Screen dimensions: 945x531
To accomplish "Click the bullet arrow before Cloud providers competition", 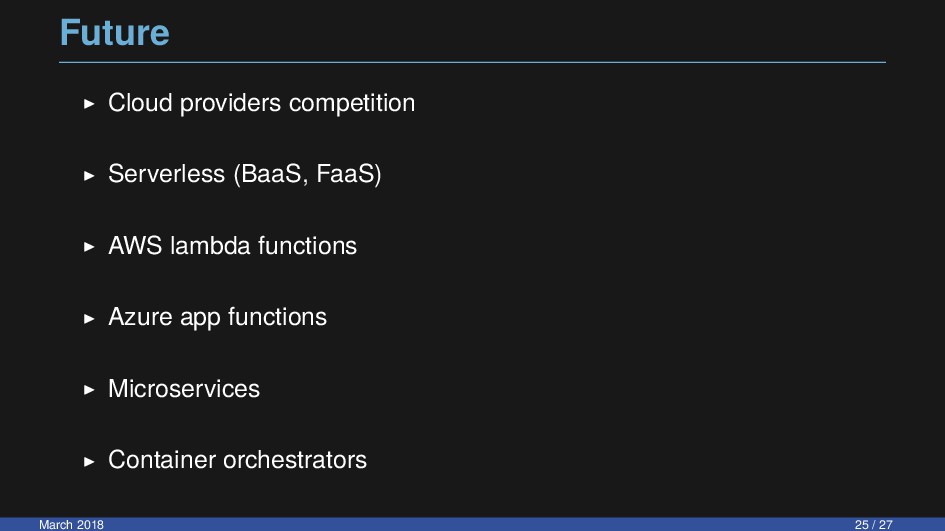I will point(89,104).
